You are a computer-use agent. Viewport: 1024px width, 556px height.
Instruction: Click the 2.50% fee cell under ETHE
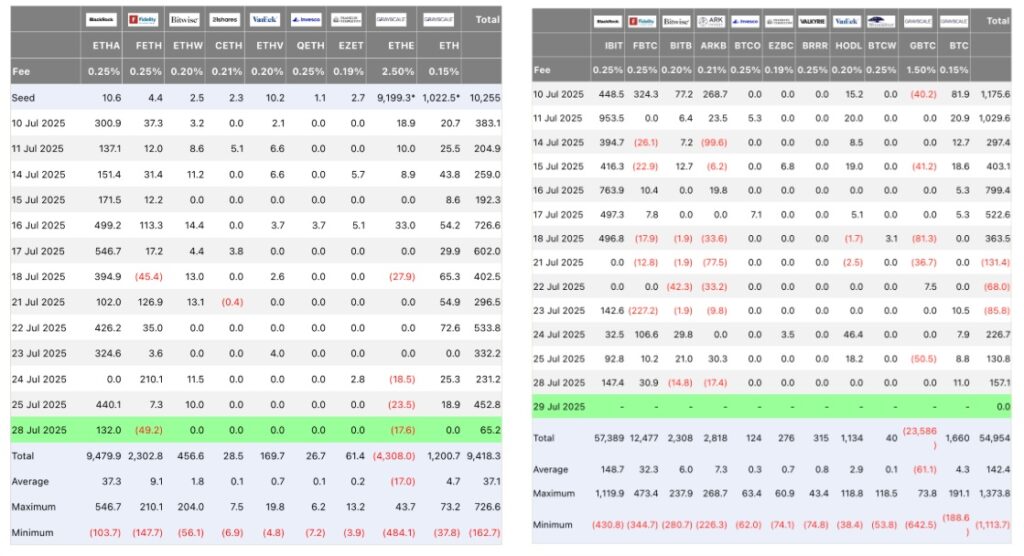coord(398,71)
